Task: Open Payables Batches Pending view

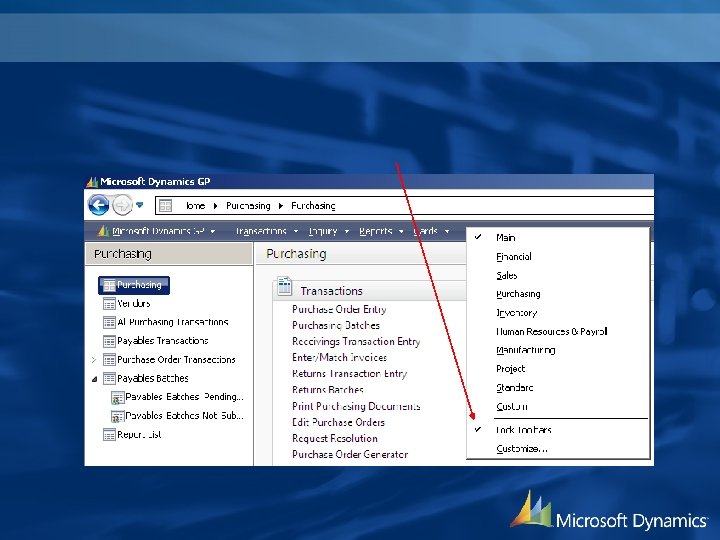Action: [185, 397]
